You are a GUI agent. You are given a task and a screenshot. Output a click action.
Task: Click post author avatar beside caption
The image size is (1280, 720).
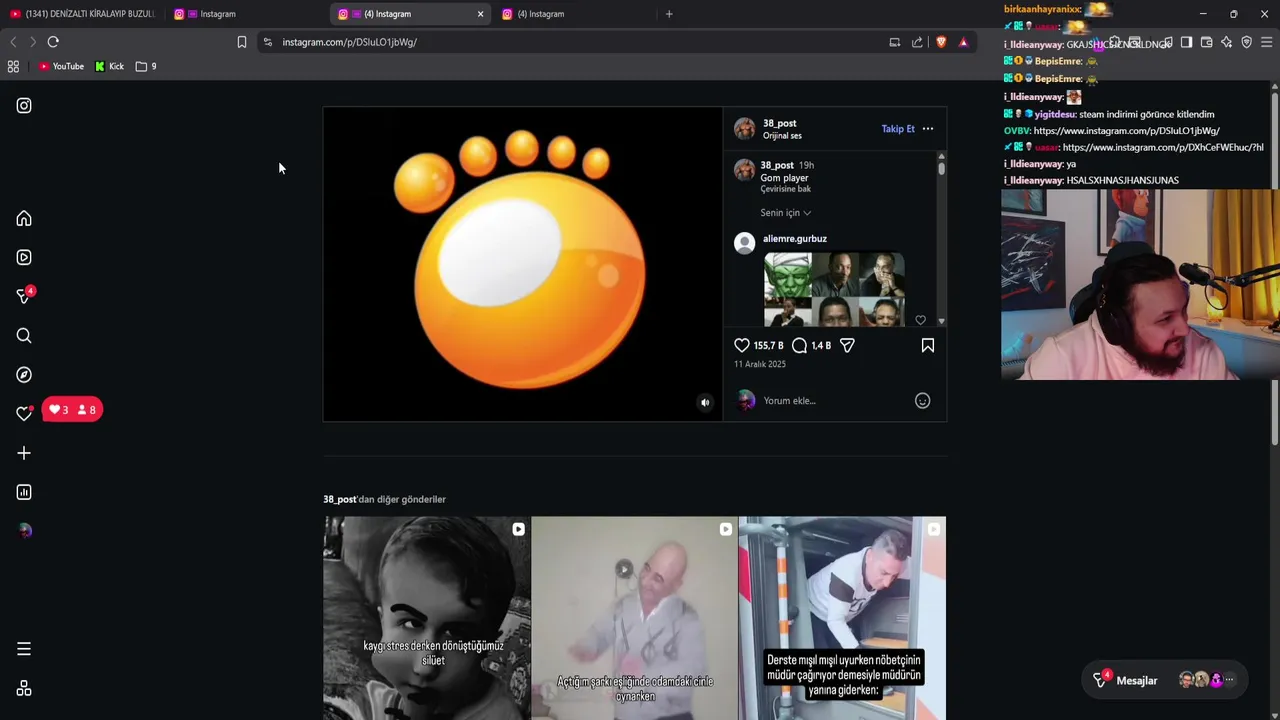click(745, 170)
